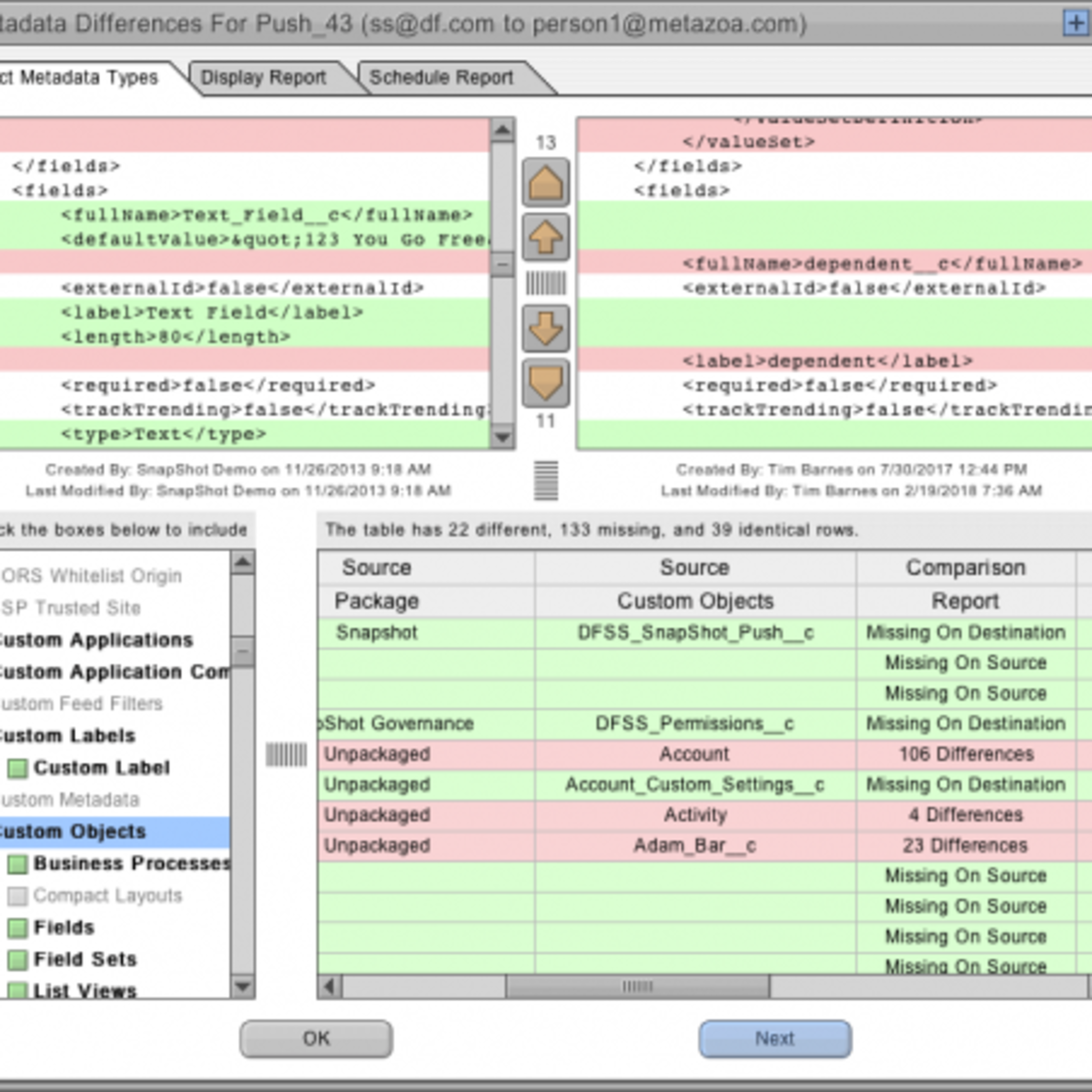Click the SnapShot Governance package cell
The image size is (1092, 1092).
(427, 723)
